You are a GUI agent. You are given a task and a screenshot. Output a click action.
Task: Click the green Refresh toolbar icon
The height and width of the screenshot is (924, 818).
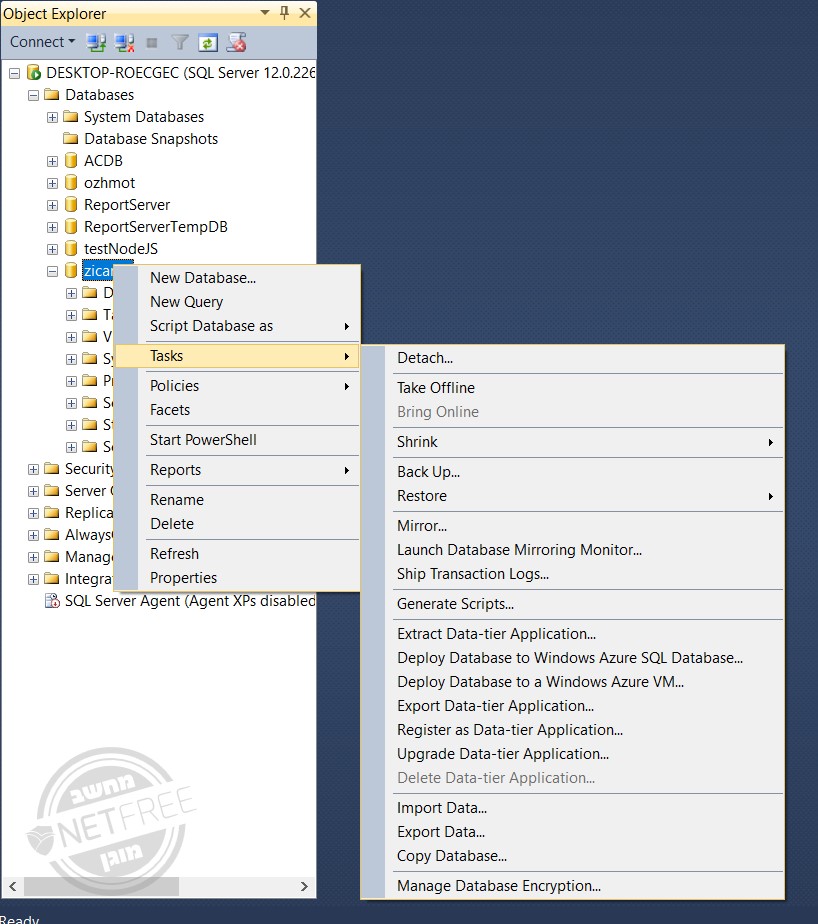(x=208, y=42)
